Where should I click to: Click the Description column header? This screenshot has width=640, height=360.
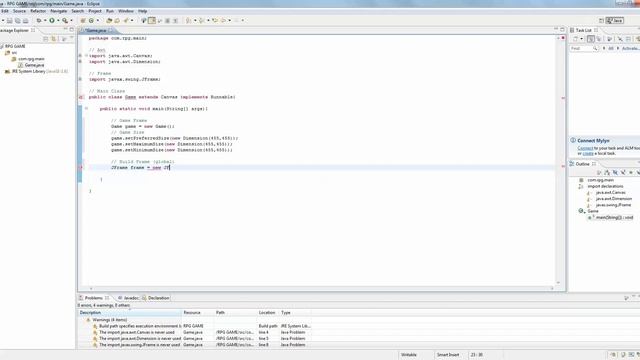130,313
